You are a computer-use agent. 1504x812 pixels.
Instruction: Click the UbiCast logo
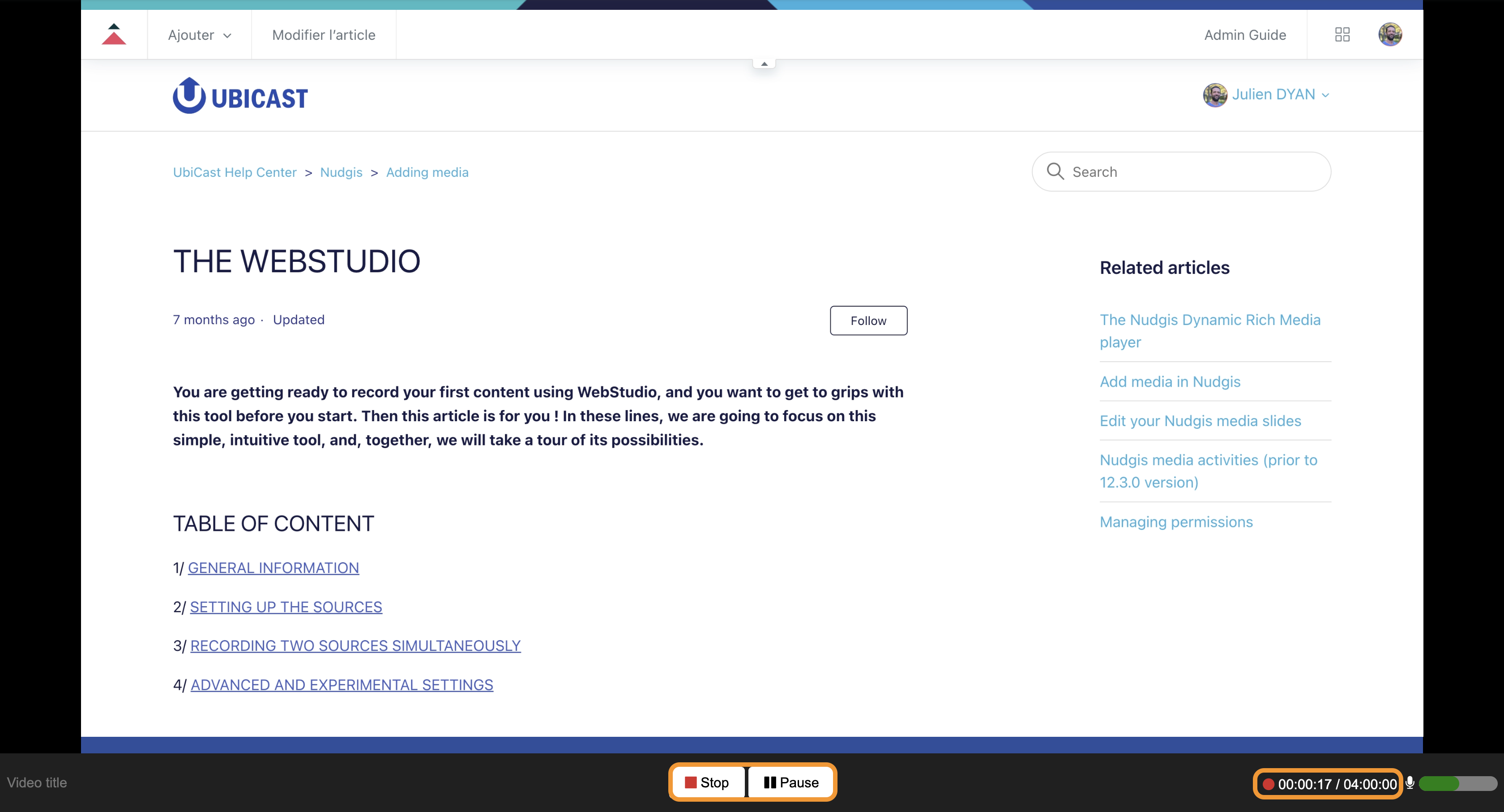[x=240, y=96]
